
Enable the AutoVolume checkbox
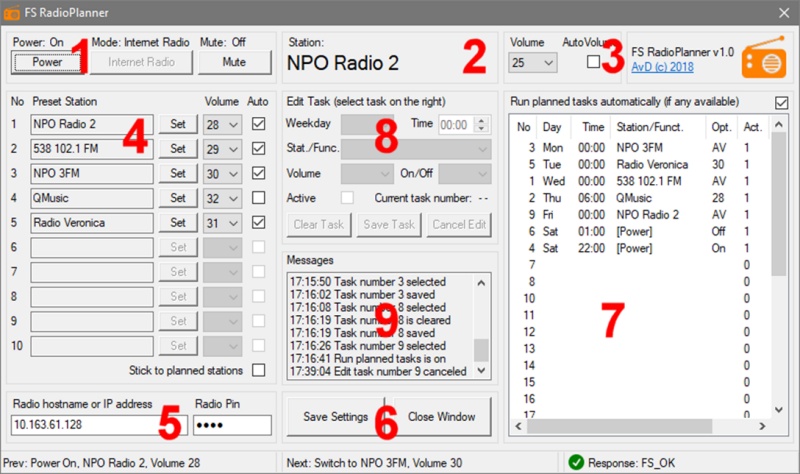594,62
